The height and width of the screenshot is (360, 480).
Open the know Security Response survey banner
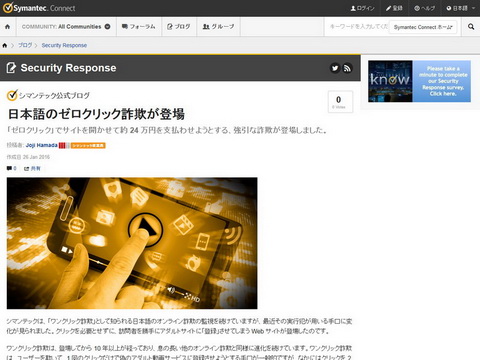[x=419, y=81]
